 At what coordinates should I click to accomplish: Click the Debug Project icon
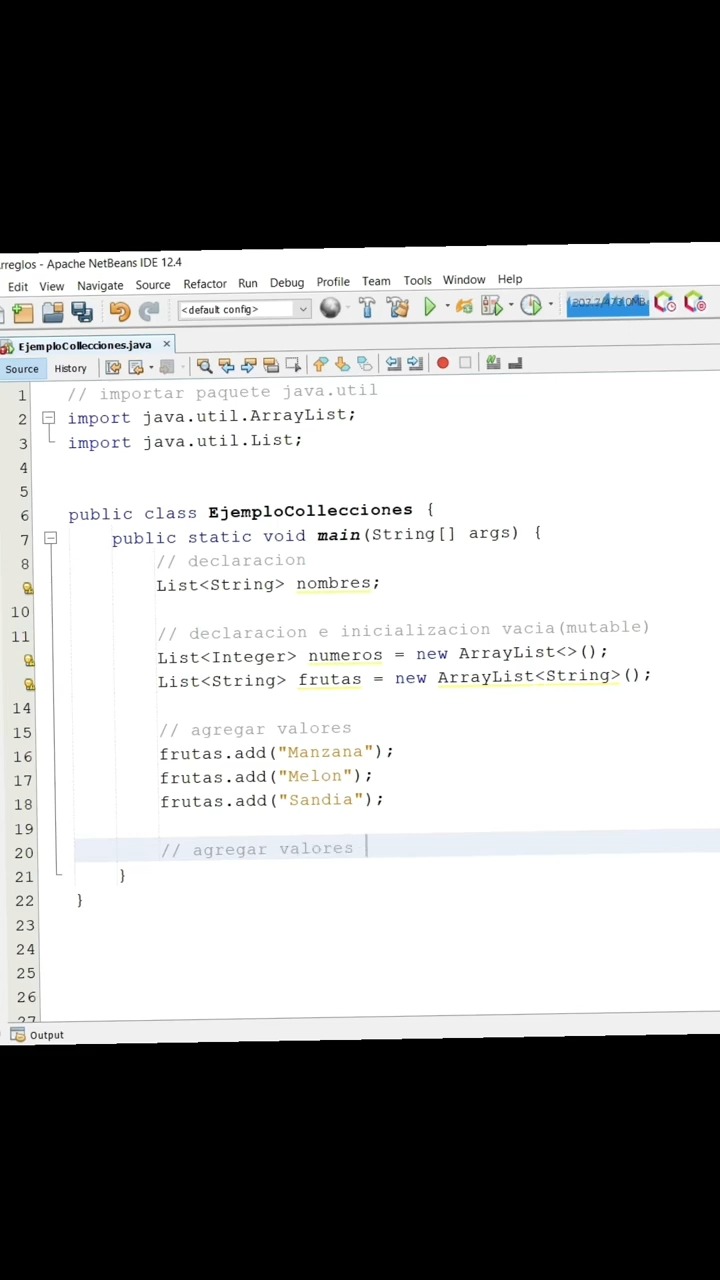click(x=464, y=307)
